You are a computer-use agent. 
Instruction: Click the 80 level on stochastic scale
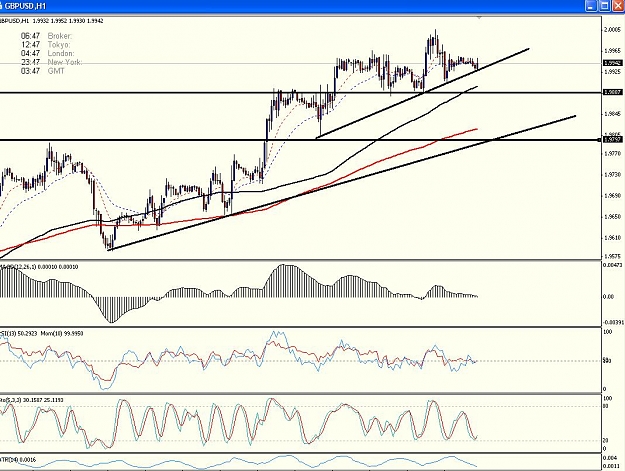pos(607,406)
